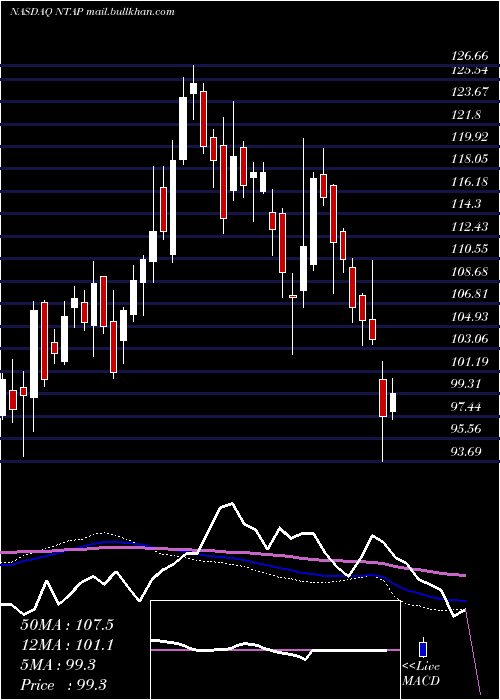Click the 112.43 price axis label
This screenshot has height=700, width=500.
coord(469,227)
